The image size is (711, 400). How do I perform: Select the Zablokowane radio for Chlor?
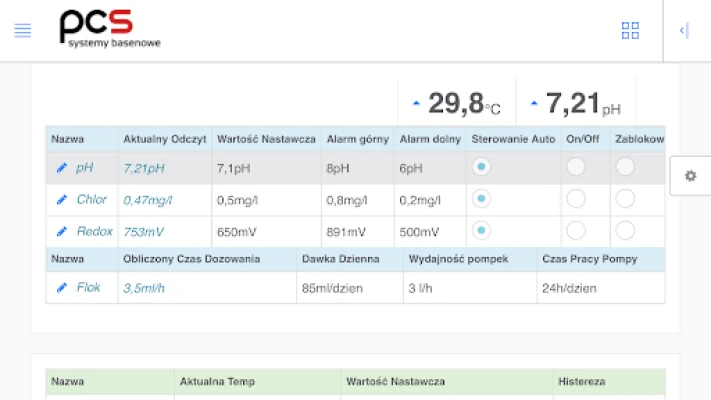pyautogui.click(x=625, y=199)
